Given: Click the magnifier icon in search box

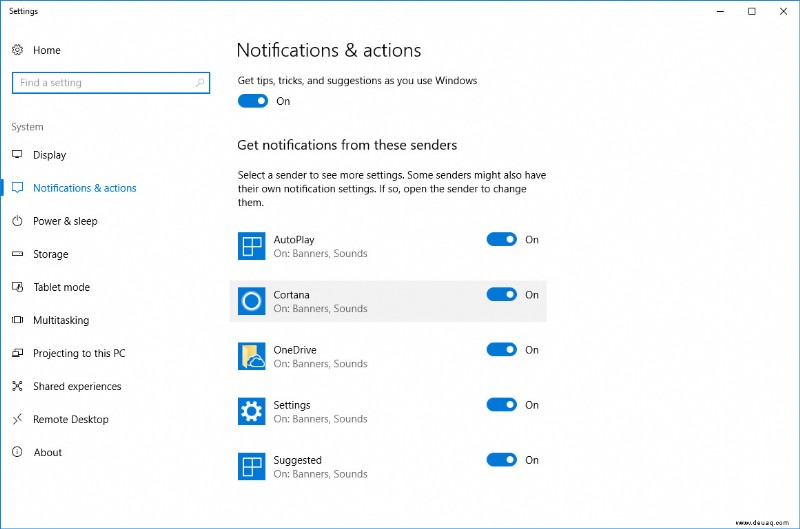Looking at the screenshot, I should [200, 82].
